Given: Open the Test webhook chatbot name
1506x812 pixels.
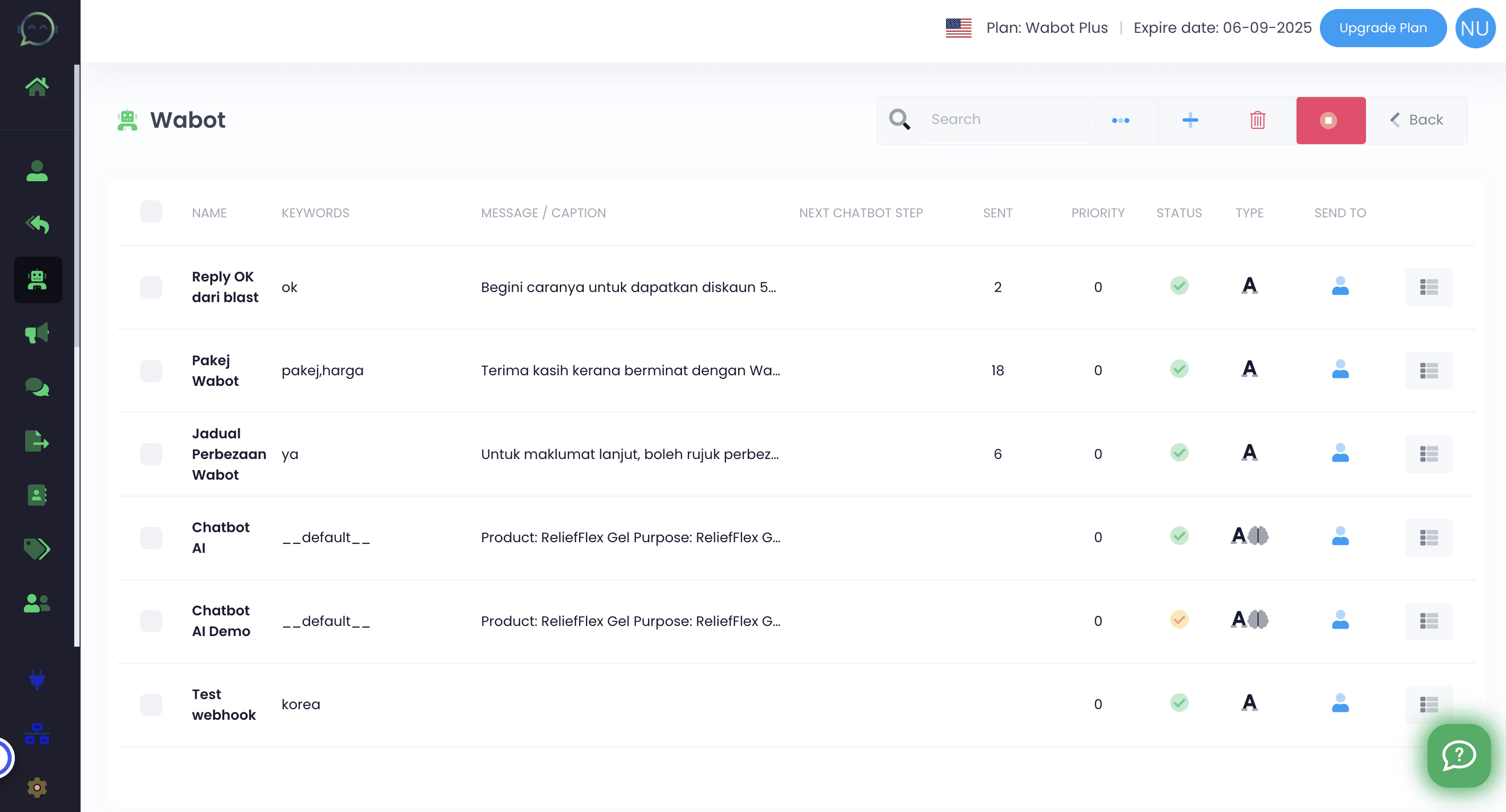Looking at the screenshot, I should click(224, 704).
